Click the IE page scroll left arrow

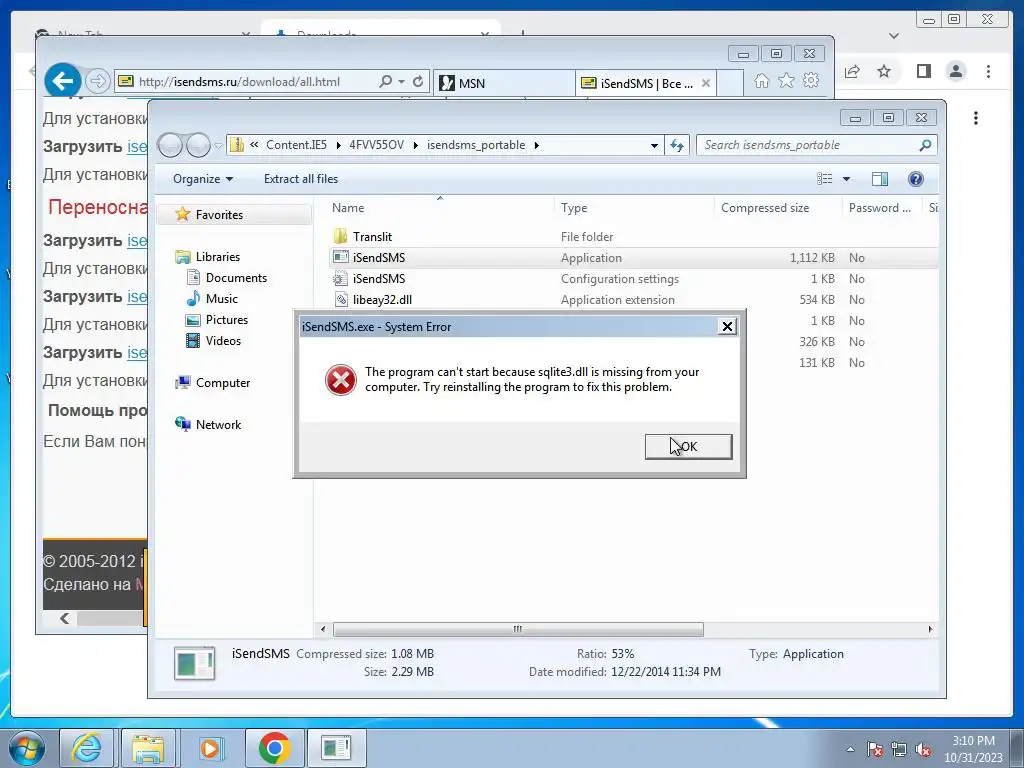tap(64, 618)
